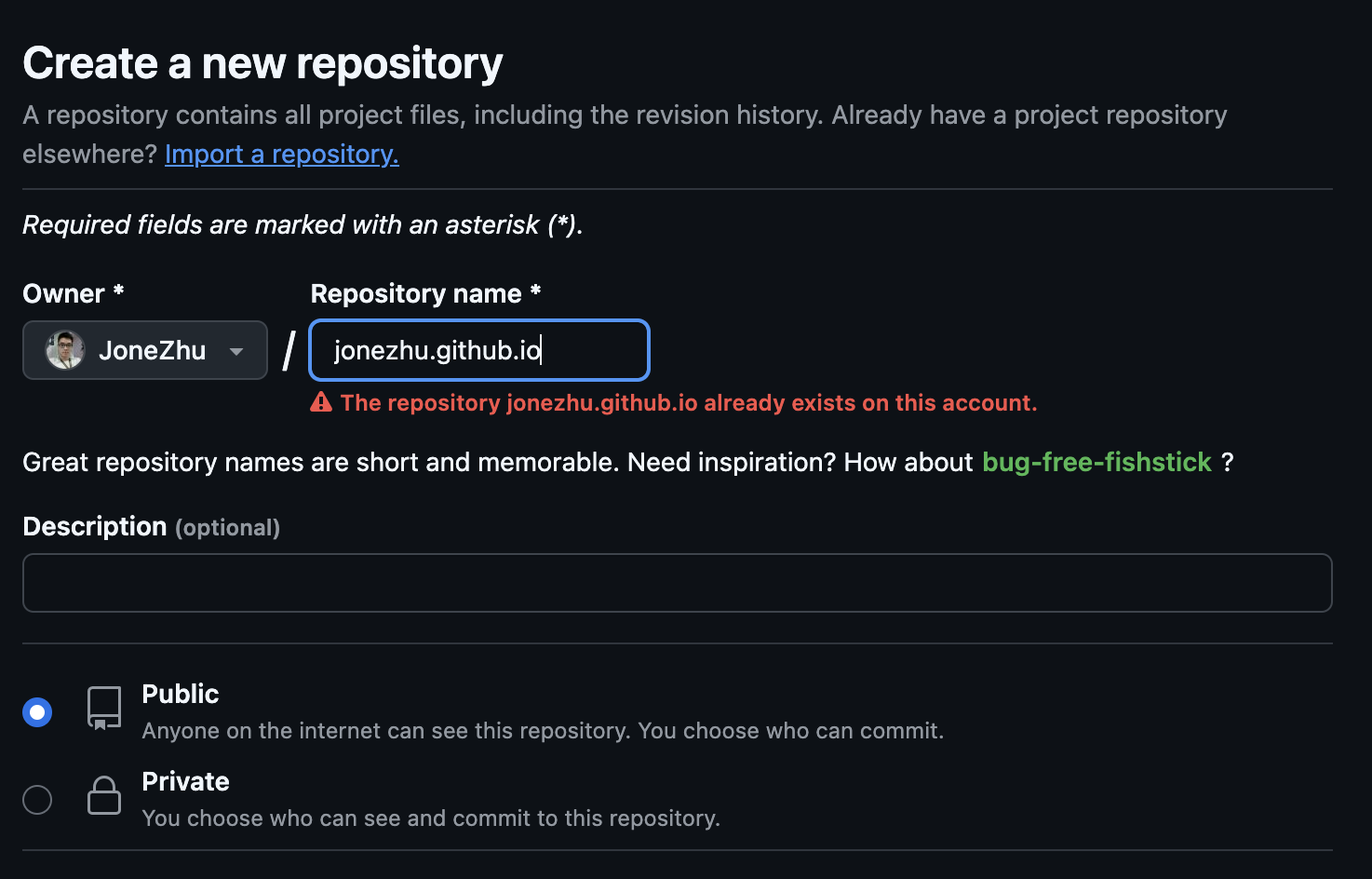Open the JoneZhu owner dropdown
1372x879 pixels.
(x=145, y=350)
